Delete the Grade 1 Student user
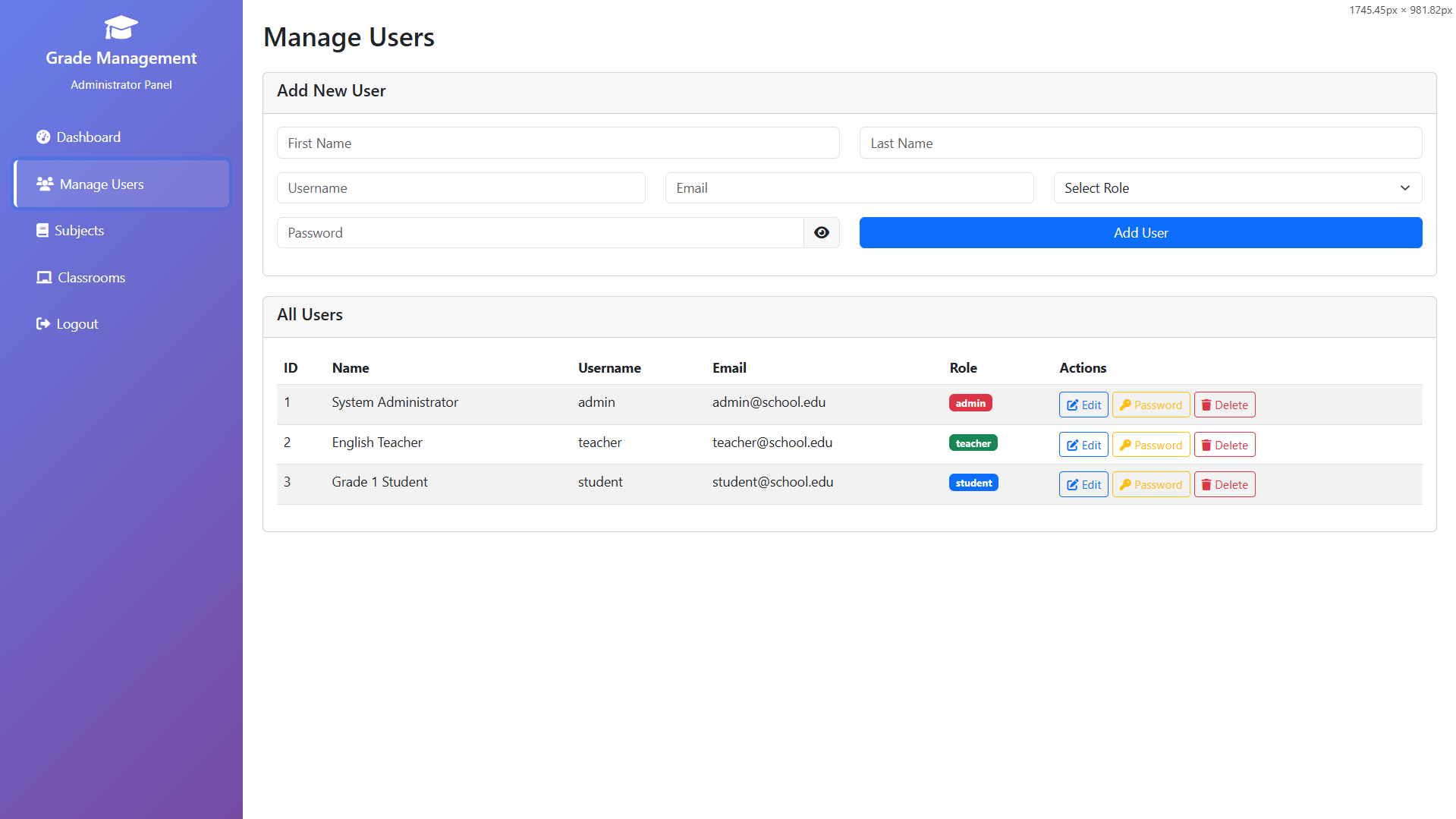Screen dimensions: 1456x819 (x=1224, y=485)
